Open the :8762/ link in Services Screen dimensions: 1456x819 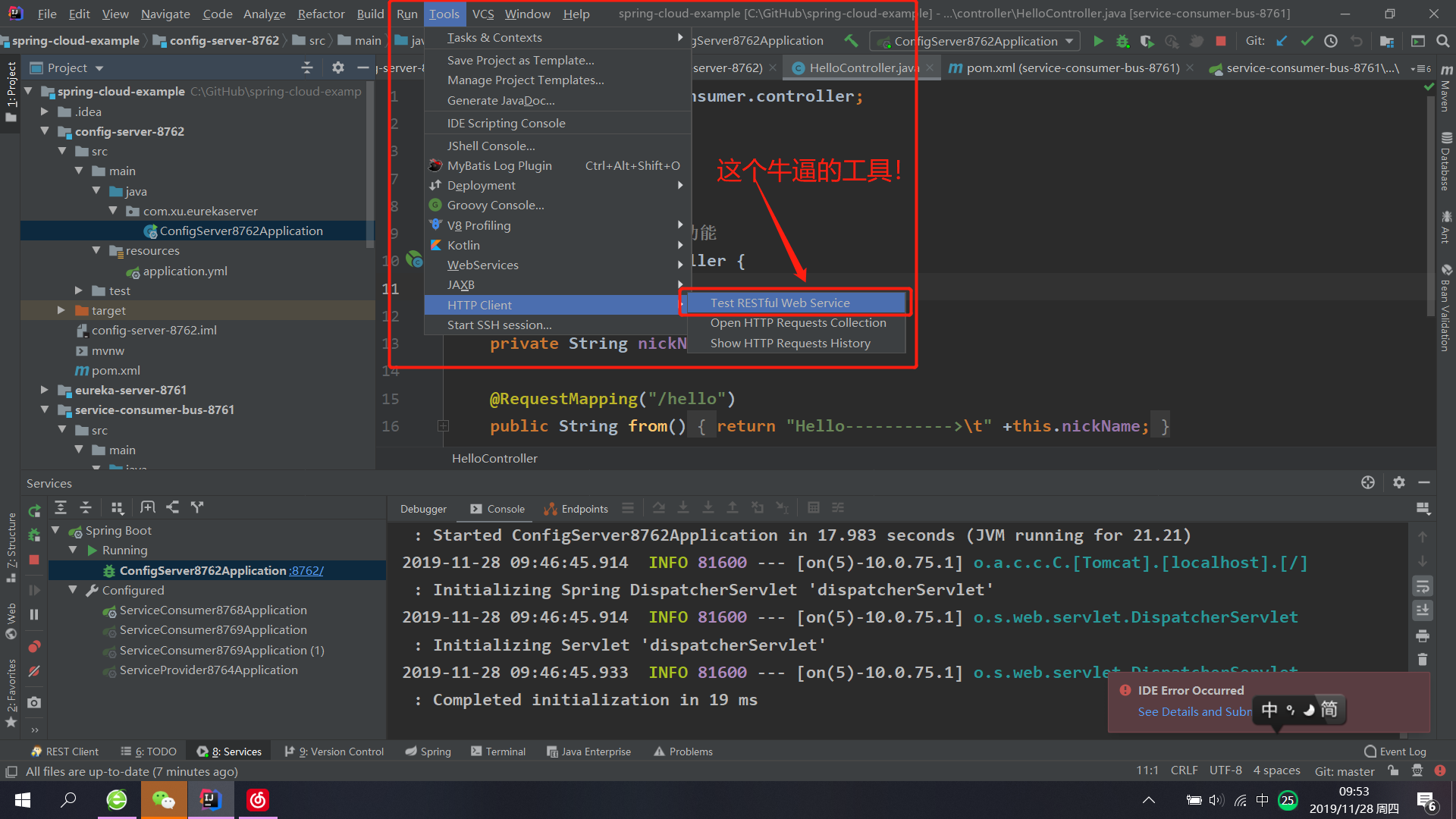(306, 570)
